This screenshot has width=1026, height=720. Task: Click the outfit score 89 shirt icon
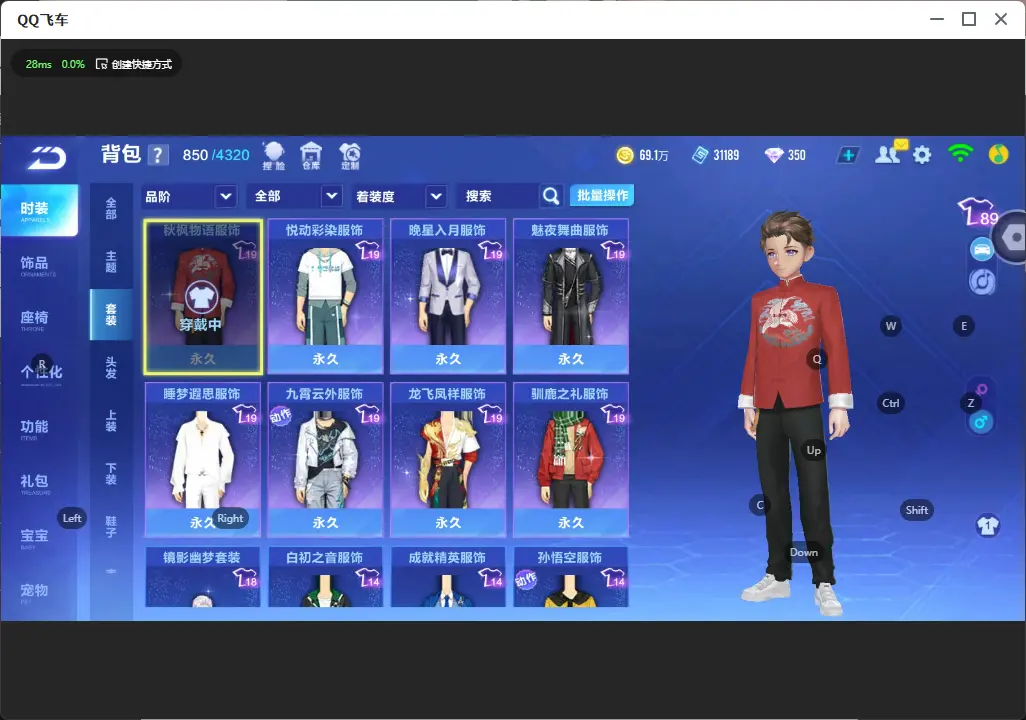[978, 211]
